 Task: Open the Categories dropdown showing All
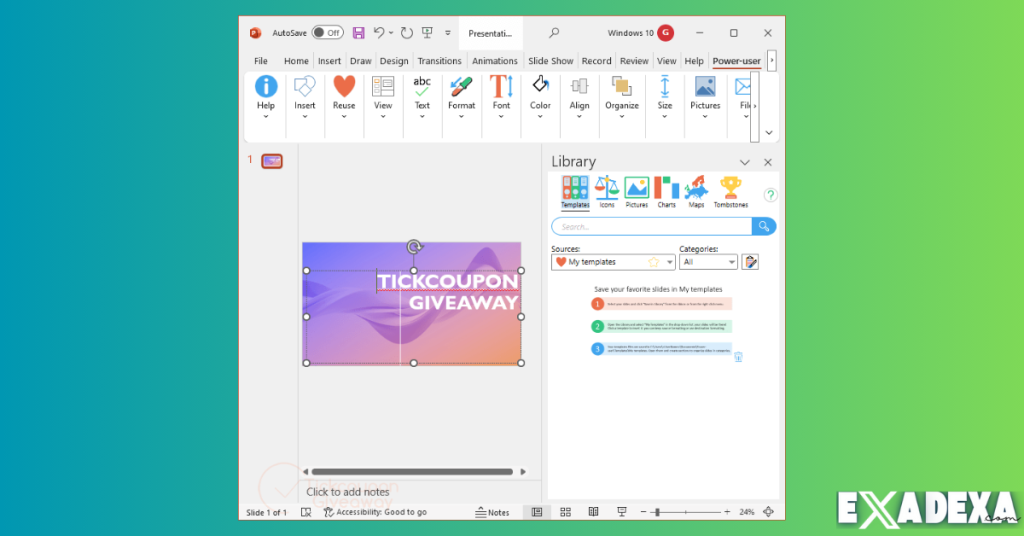point(708,262)
